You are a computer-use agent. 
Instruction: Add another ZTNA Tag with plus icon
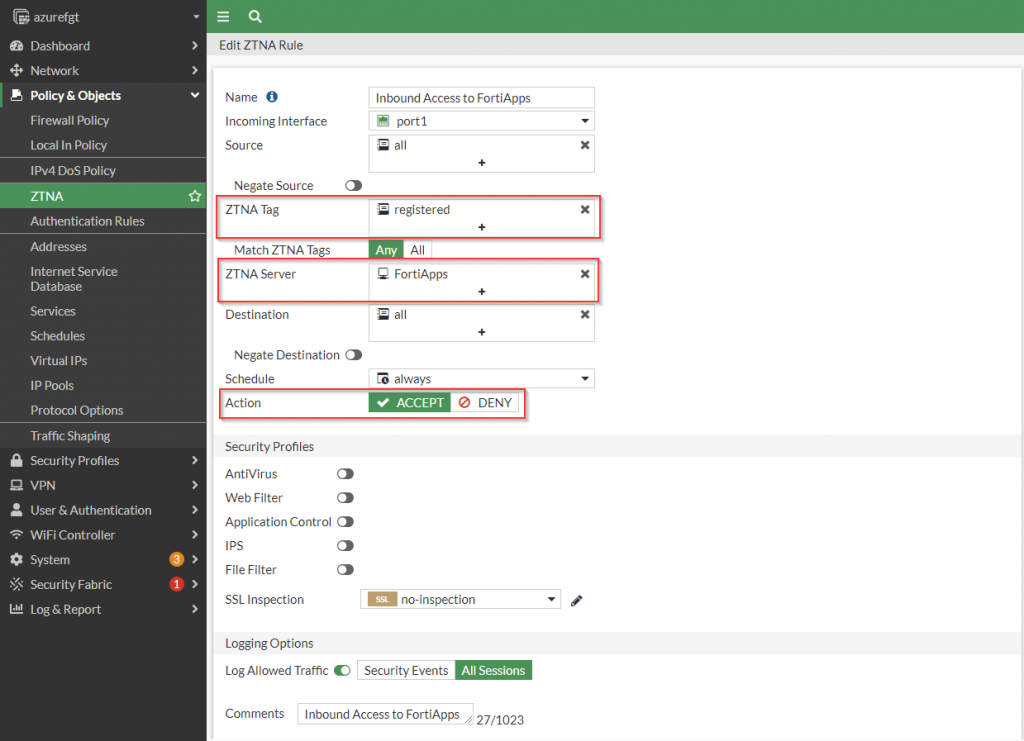coord(481,227)
